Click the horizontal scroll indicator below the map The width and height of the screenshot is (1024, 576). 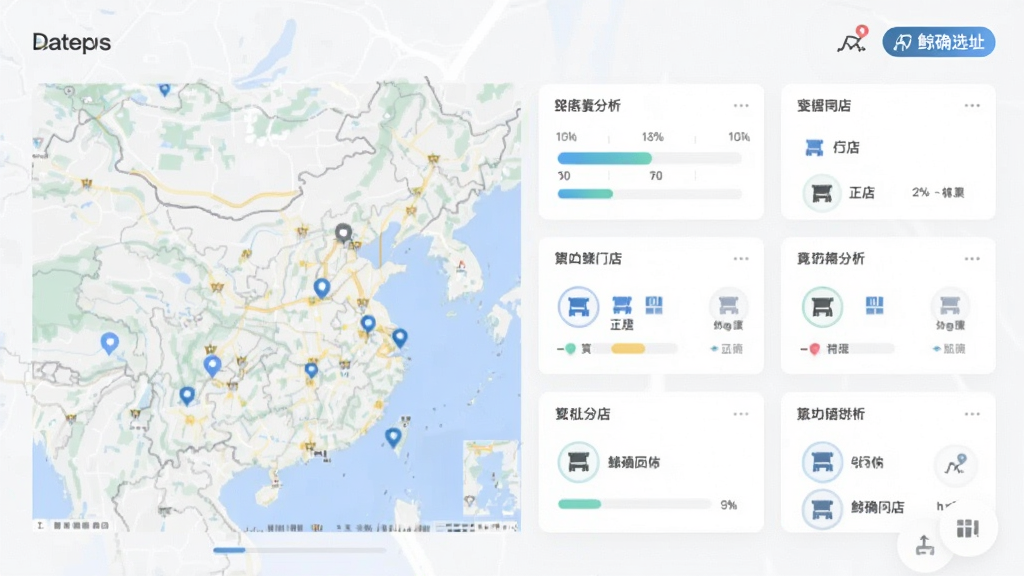299,550
